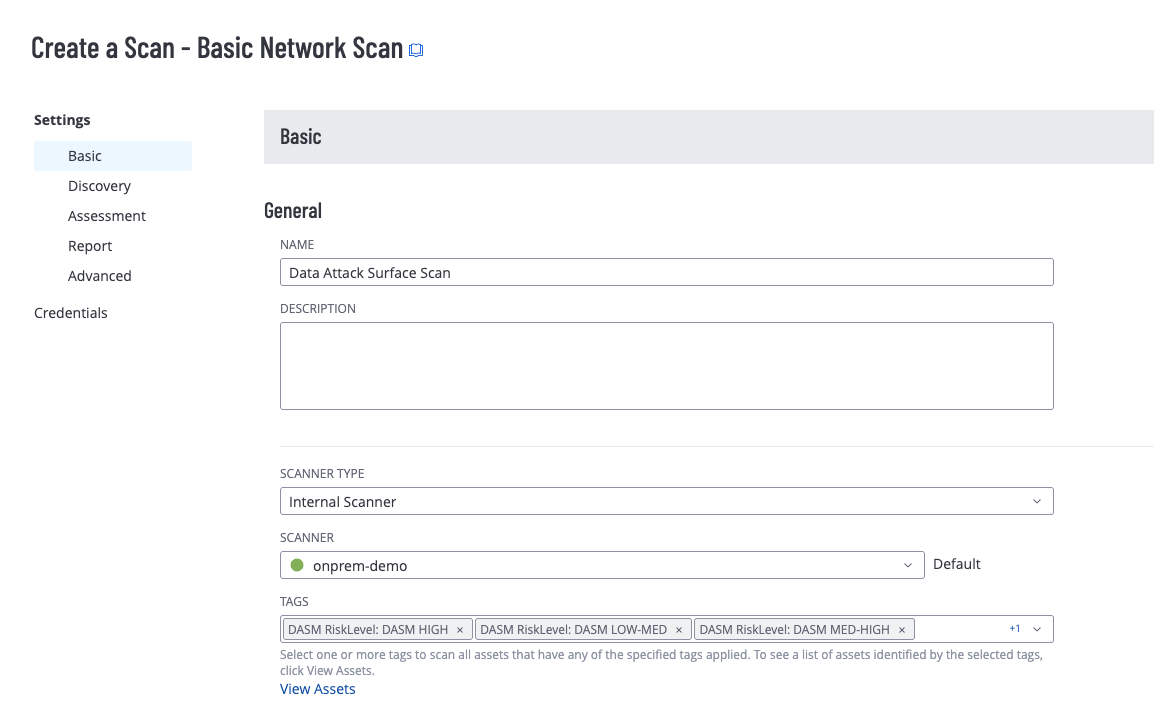The image size is (1154, 716).
Task: Click the documentation icon beside the scan title
Action: click(417, 50)
